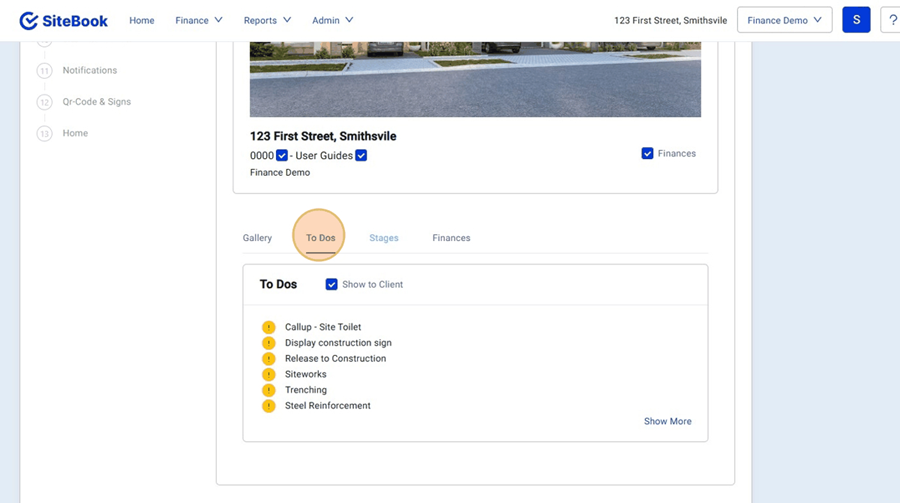This screenshot has height=503, width=900.
Task: Go to Home in top navigation
Action: click(142, 20)
